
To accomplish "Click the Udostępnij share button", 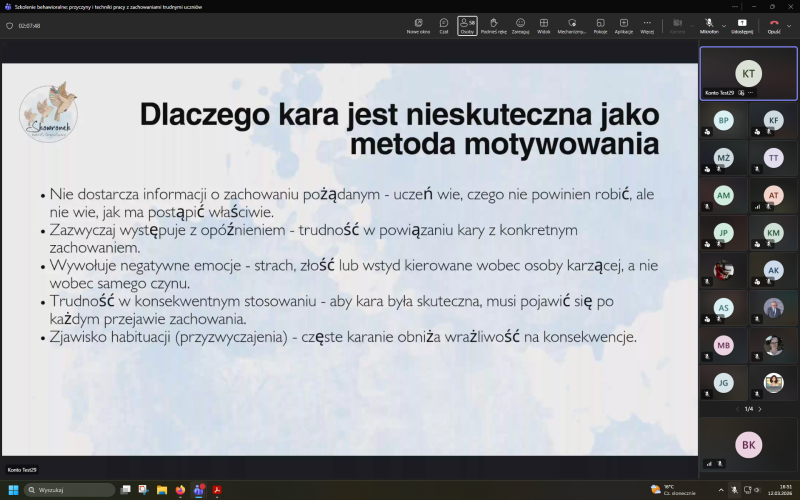I will [742, 25].
